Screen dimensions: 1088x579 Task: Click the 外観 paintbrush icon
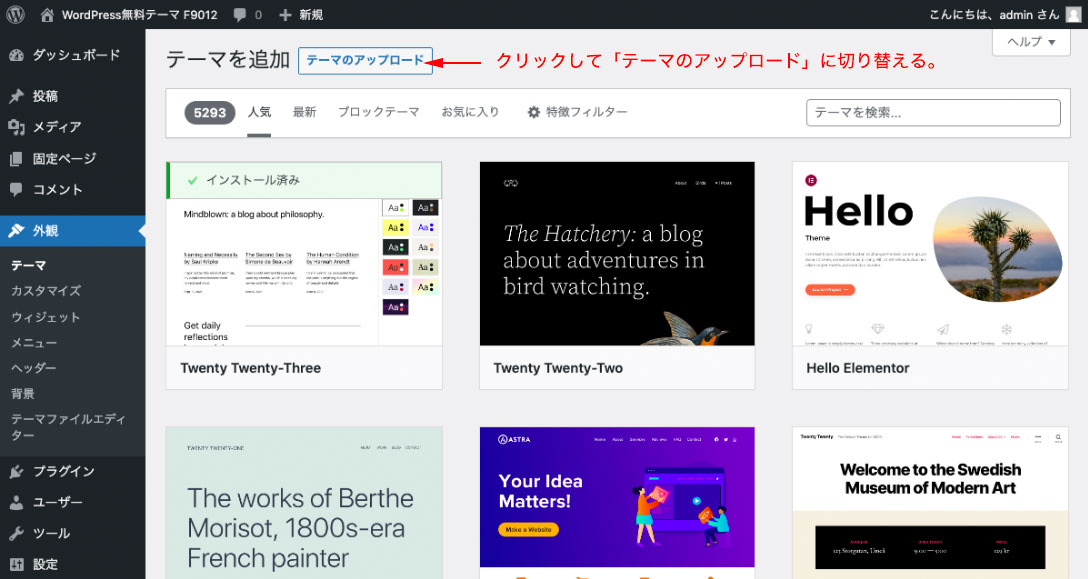(17, 230)
